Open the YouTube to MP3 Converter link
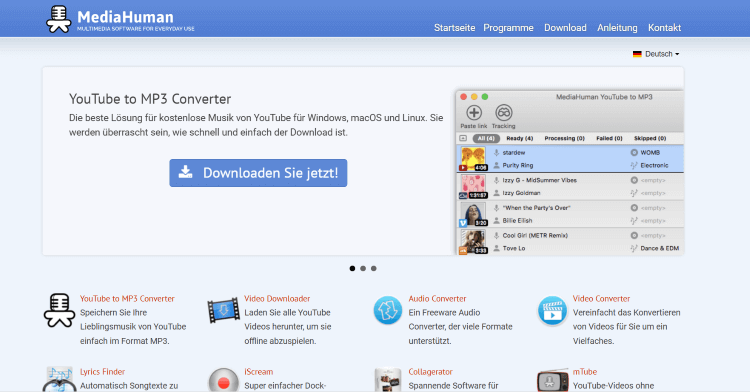The width and height of the screenshot is (750, 392). 127,299
